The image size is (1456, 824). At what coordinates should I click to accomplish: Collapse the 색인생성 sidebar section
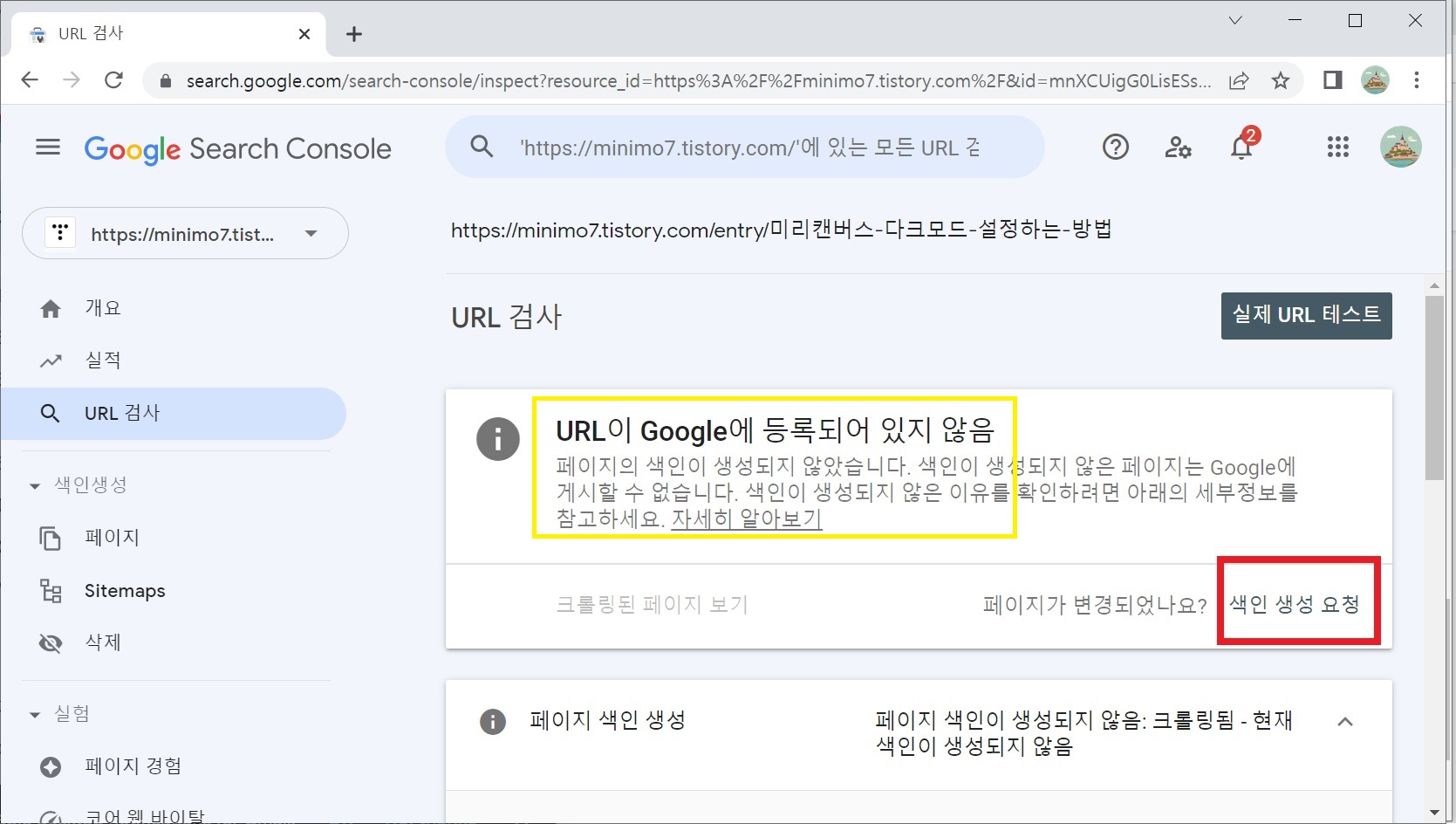(x=35, y=485)
